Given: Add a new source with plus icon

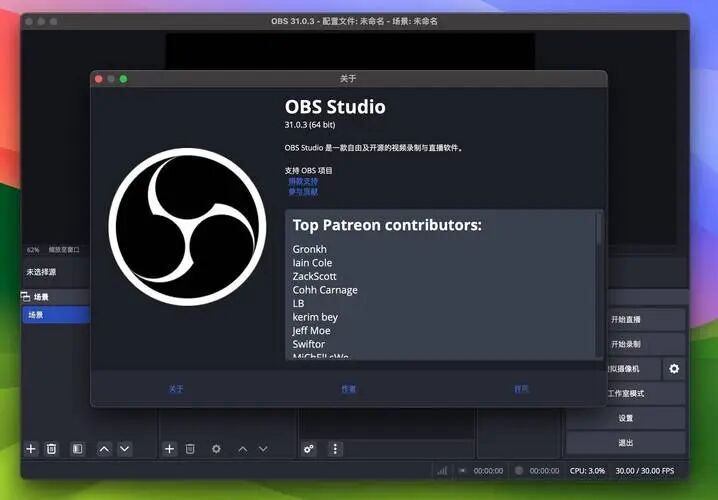Looking at the screenshot, I should (x=169, y=449).
